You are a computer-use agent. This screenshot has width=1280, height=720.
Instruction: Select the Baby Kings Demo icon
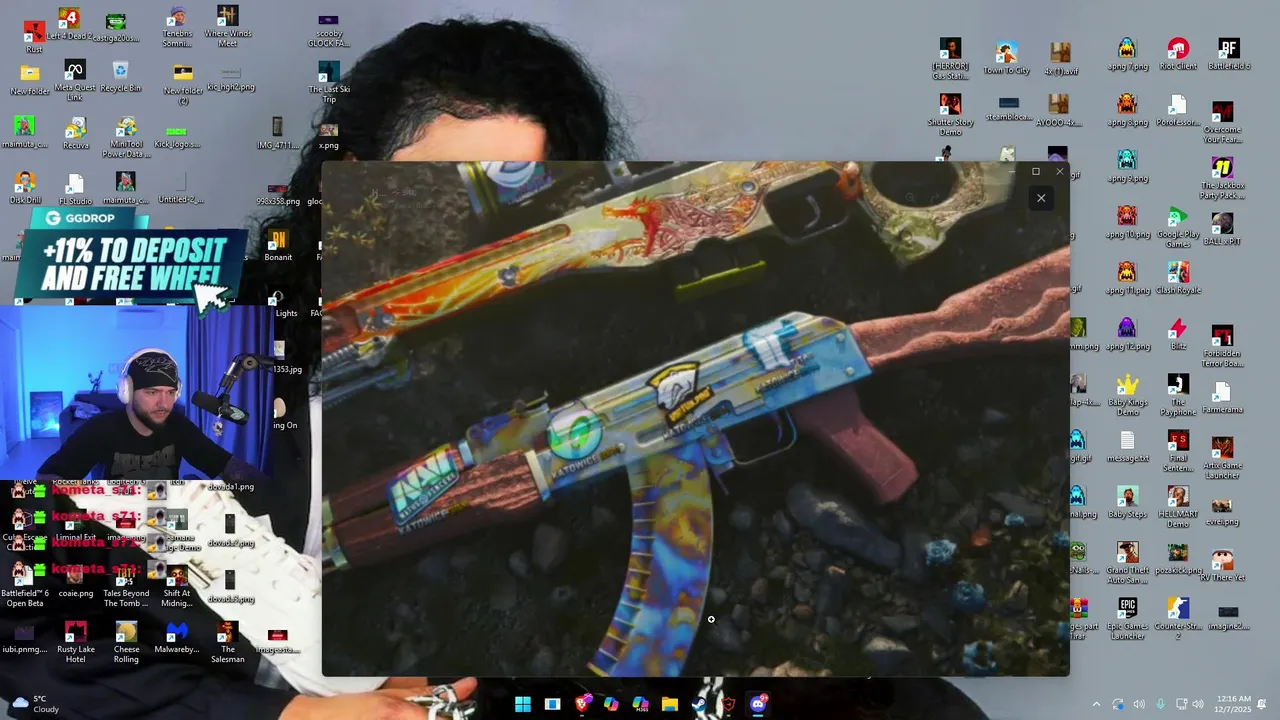tap(1128, 394)
